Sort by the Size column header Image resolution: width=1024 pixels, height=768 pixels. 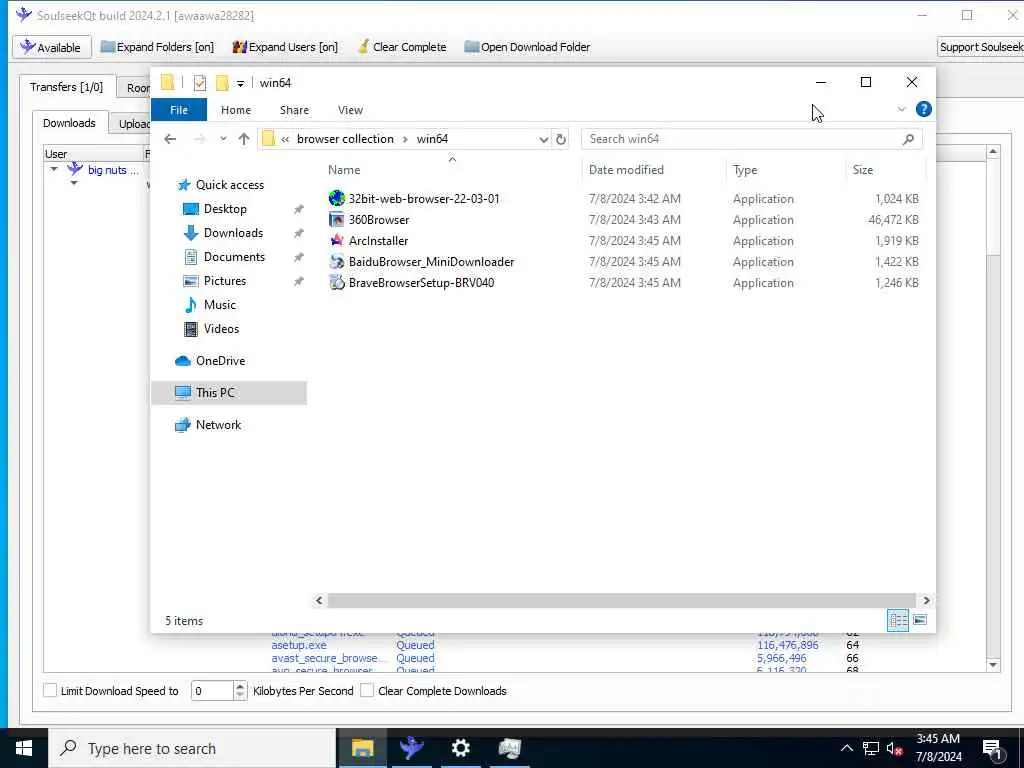(x=886, y=170)
